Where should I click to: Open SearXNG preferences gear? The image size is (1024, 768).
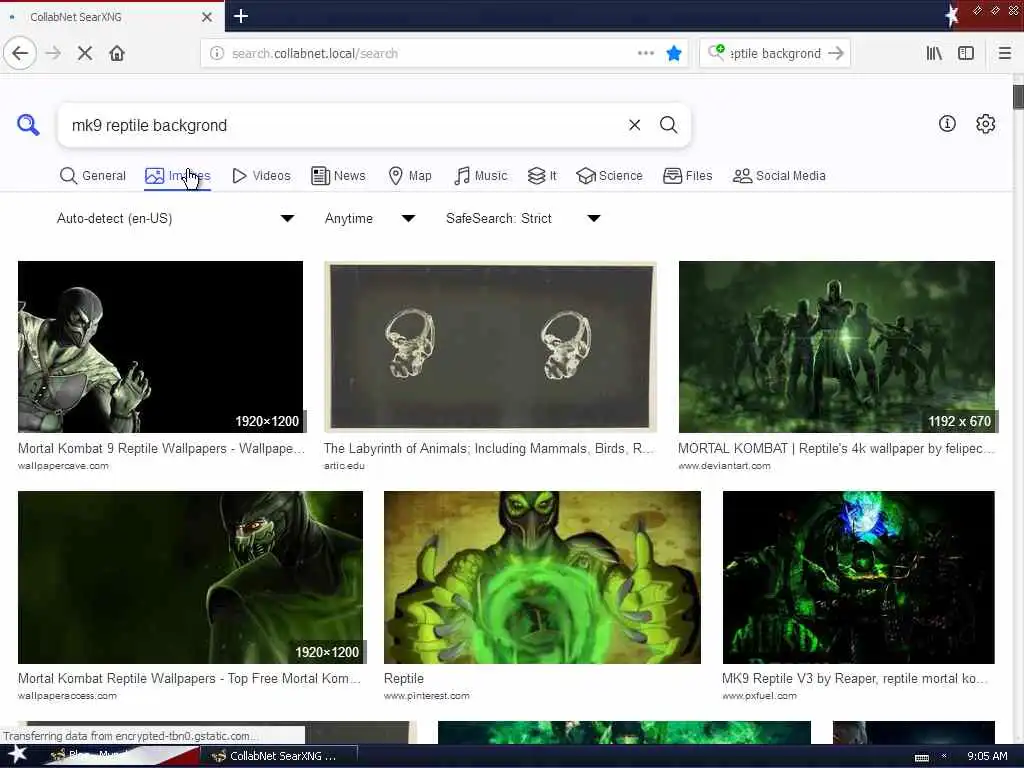click(985, 123)
